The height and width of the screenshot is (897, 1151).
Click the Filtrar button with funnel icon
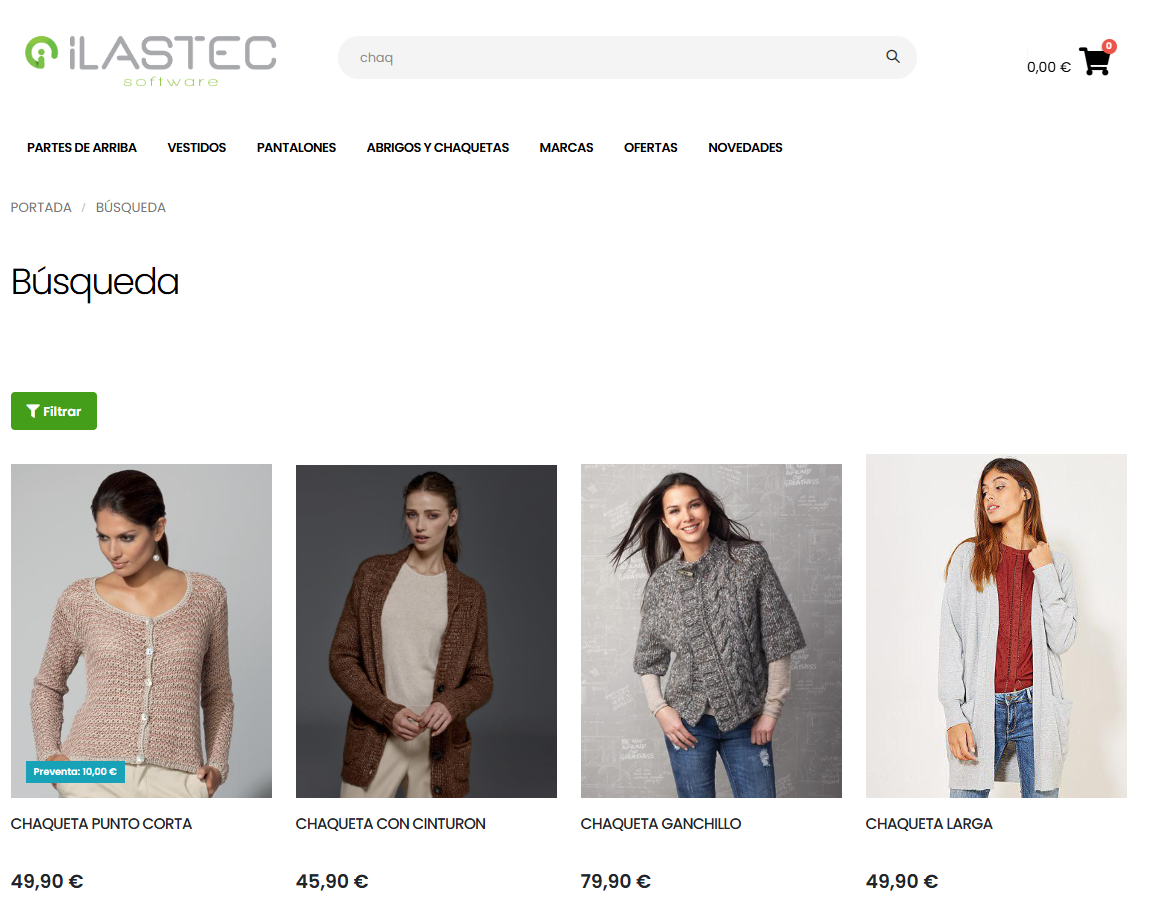click(54, 411)
